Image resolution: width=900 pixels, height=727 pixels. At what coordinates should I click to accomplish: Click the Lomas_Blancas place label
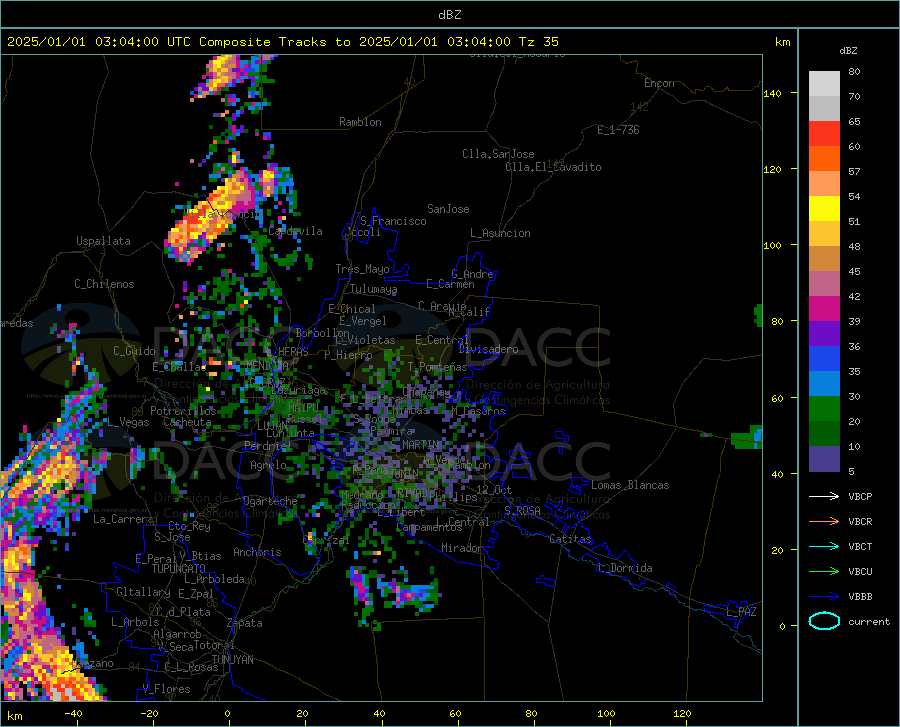click(630, 485)
